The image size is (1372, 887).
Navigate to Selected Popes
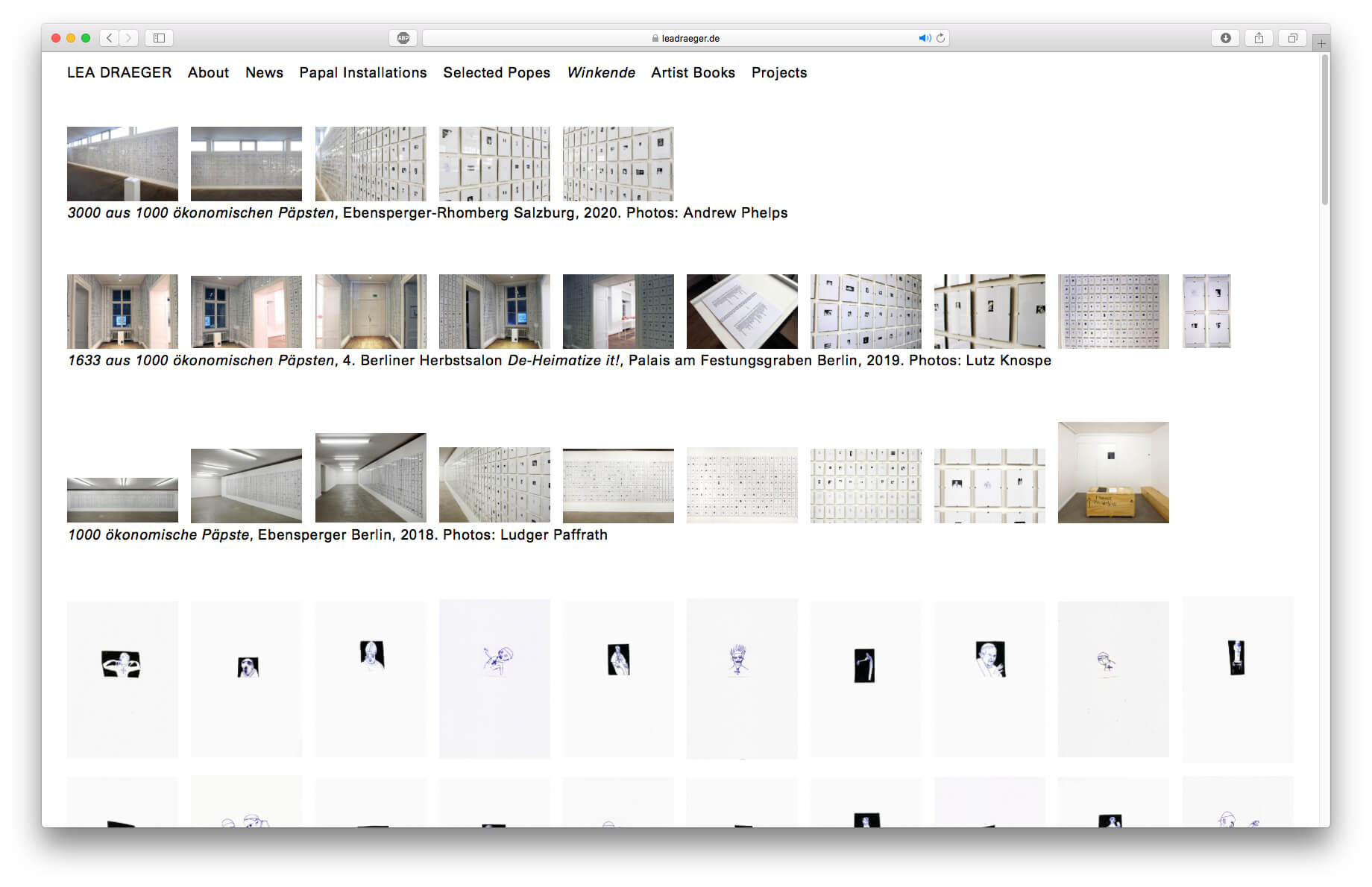[x=497, y=72]
